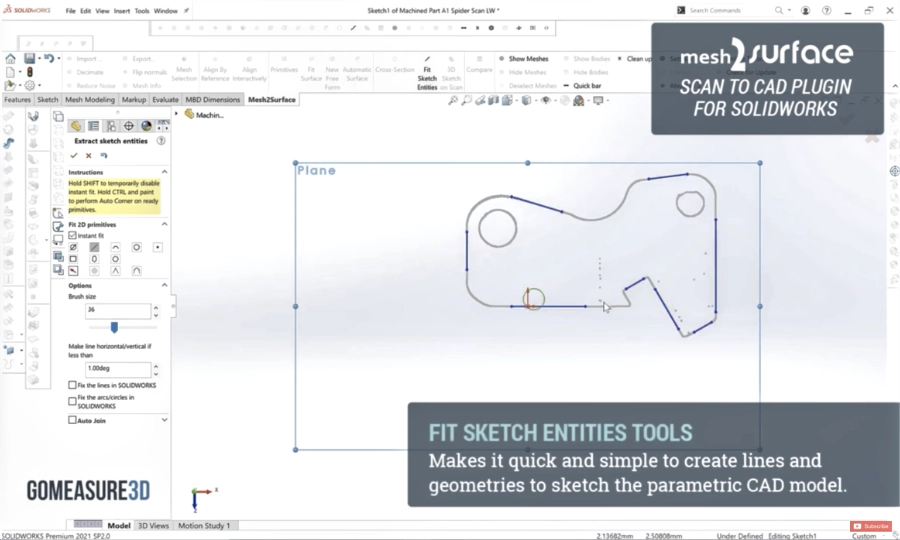Viewport: 900px width, 540px height.
Task: Select the point primitive fit icon
Action: (157, 247)
